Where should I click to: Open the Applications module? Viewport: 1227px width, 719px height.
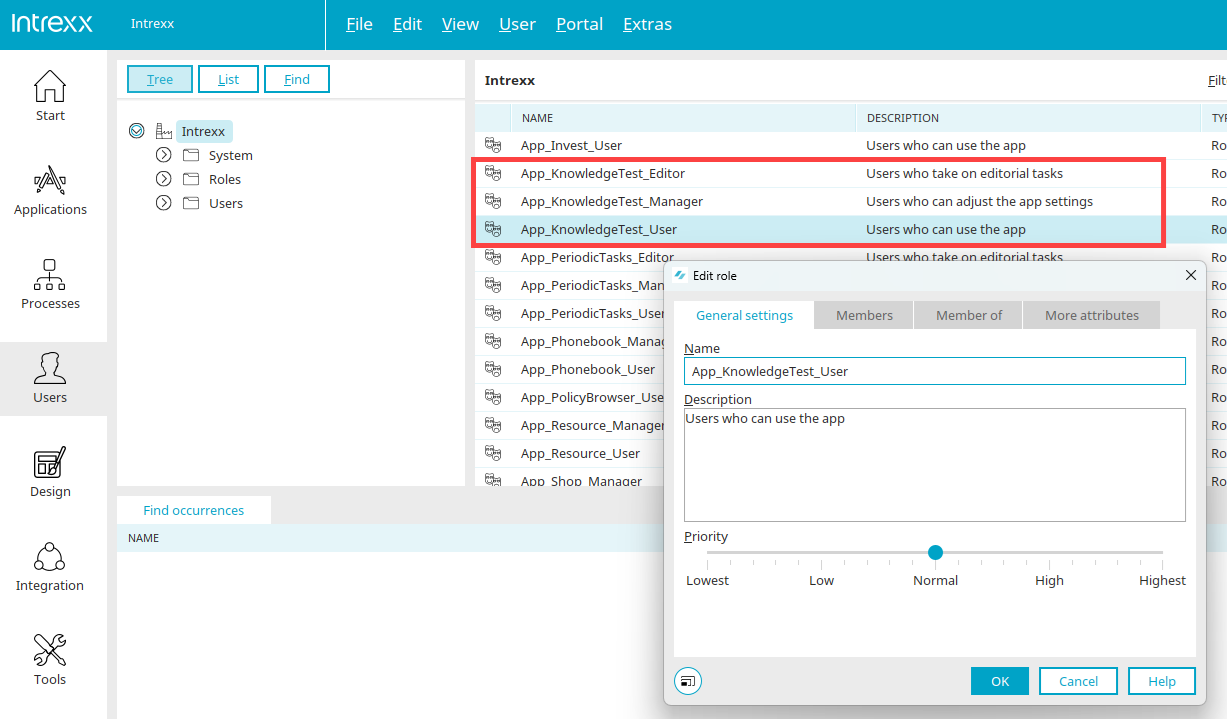(50, 190)
